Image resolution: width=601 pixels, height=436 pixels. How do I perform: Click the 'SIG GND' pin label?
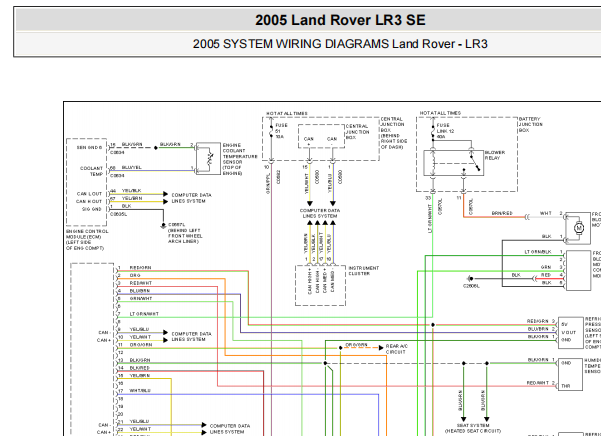(92, 209)
